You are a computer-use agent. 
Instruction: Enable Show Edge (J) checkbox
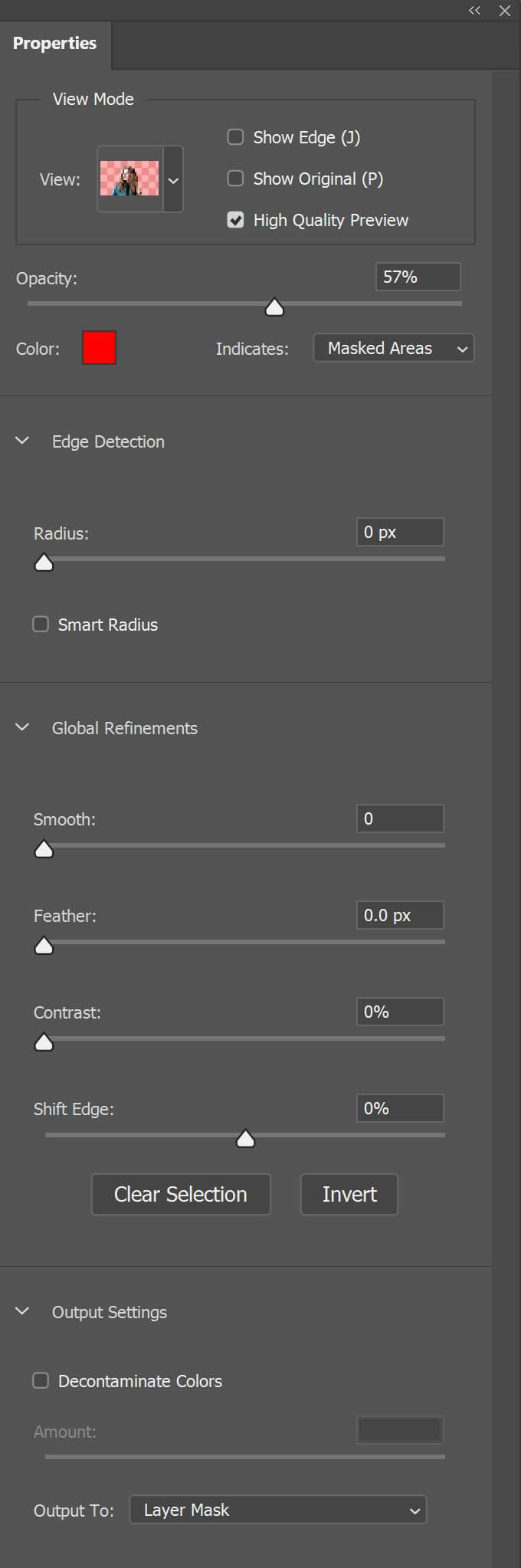tap(236, 137)
